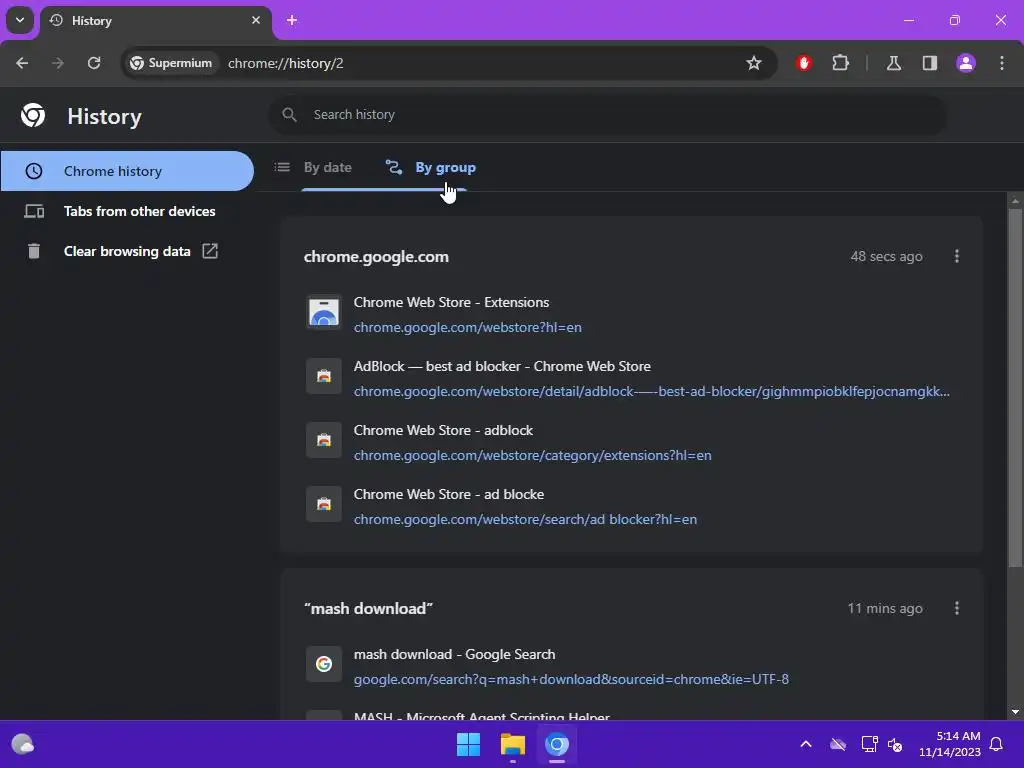This screenshot has height=768, width=1024.
Task: Click the scrollbar down arrow
Action: (x=1015, y=712)
